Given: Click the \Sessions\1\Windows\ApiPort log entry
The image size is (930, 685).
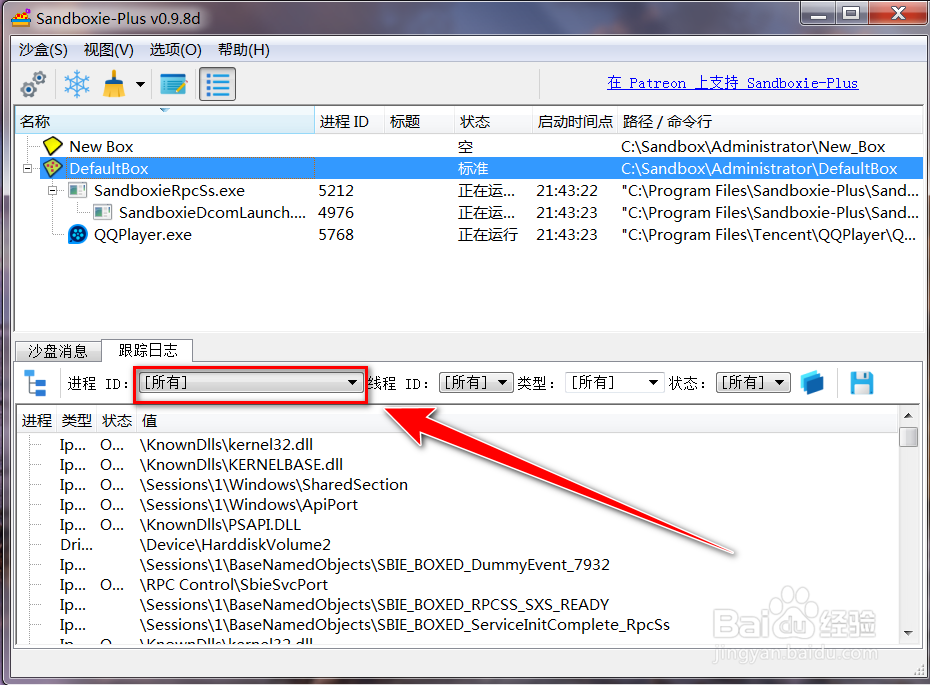Looking at the screenshot, I should pos(249,505).
